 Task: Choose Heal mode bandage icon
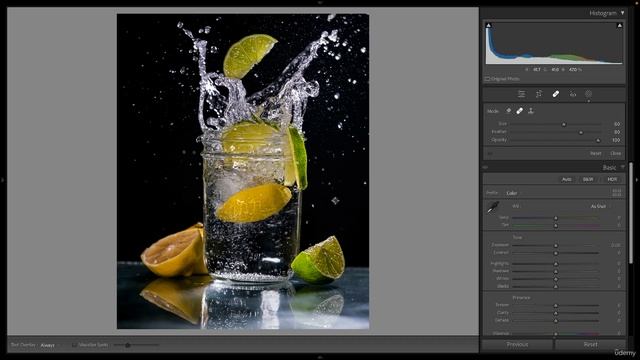click(x=520, y=111)
